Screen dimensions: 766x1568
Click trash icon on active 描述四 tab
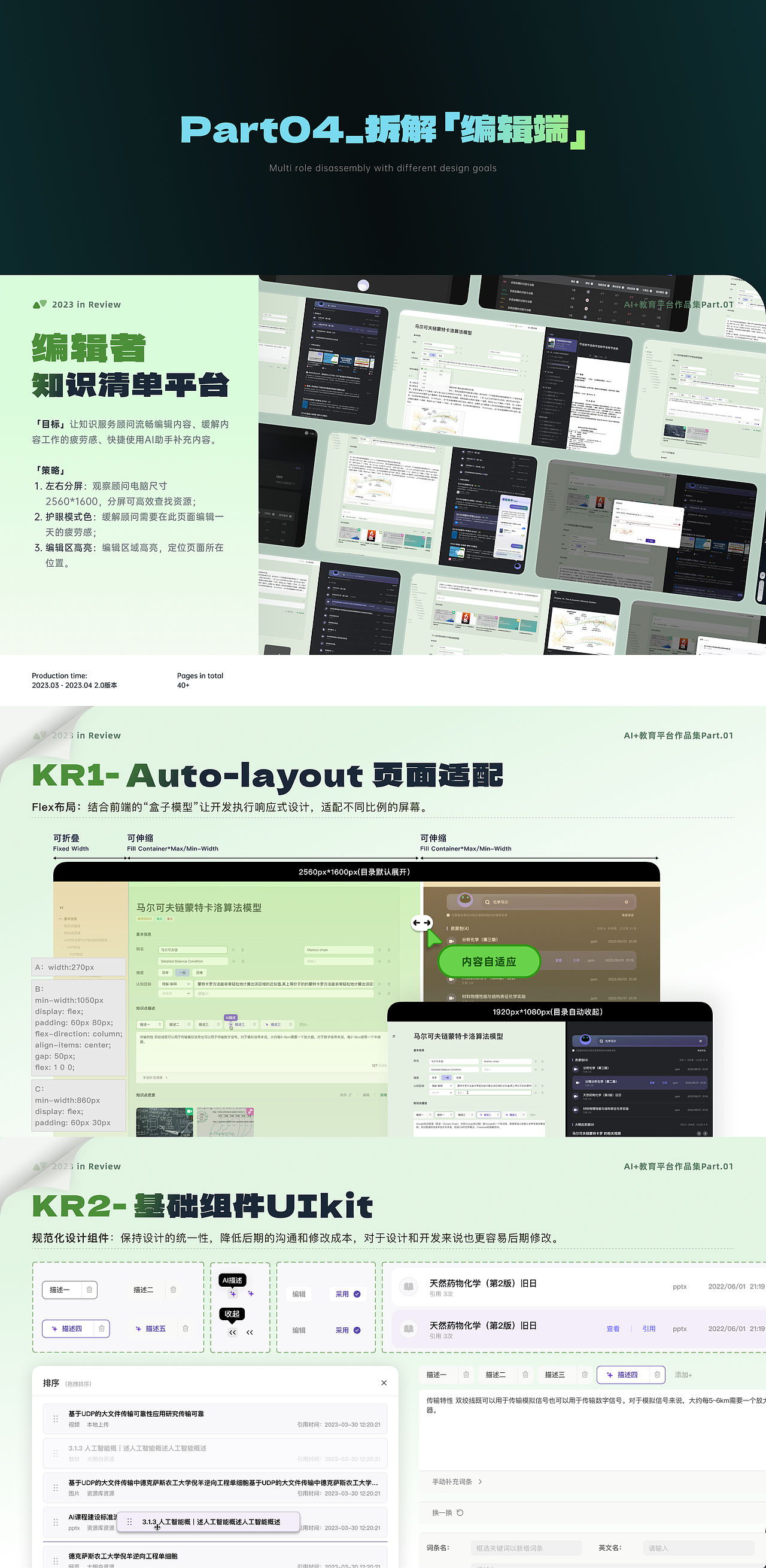[657, 1375]
